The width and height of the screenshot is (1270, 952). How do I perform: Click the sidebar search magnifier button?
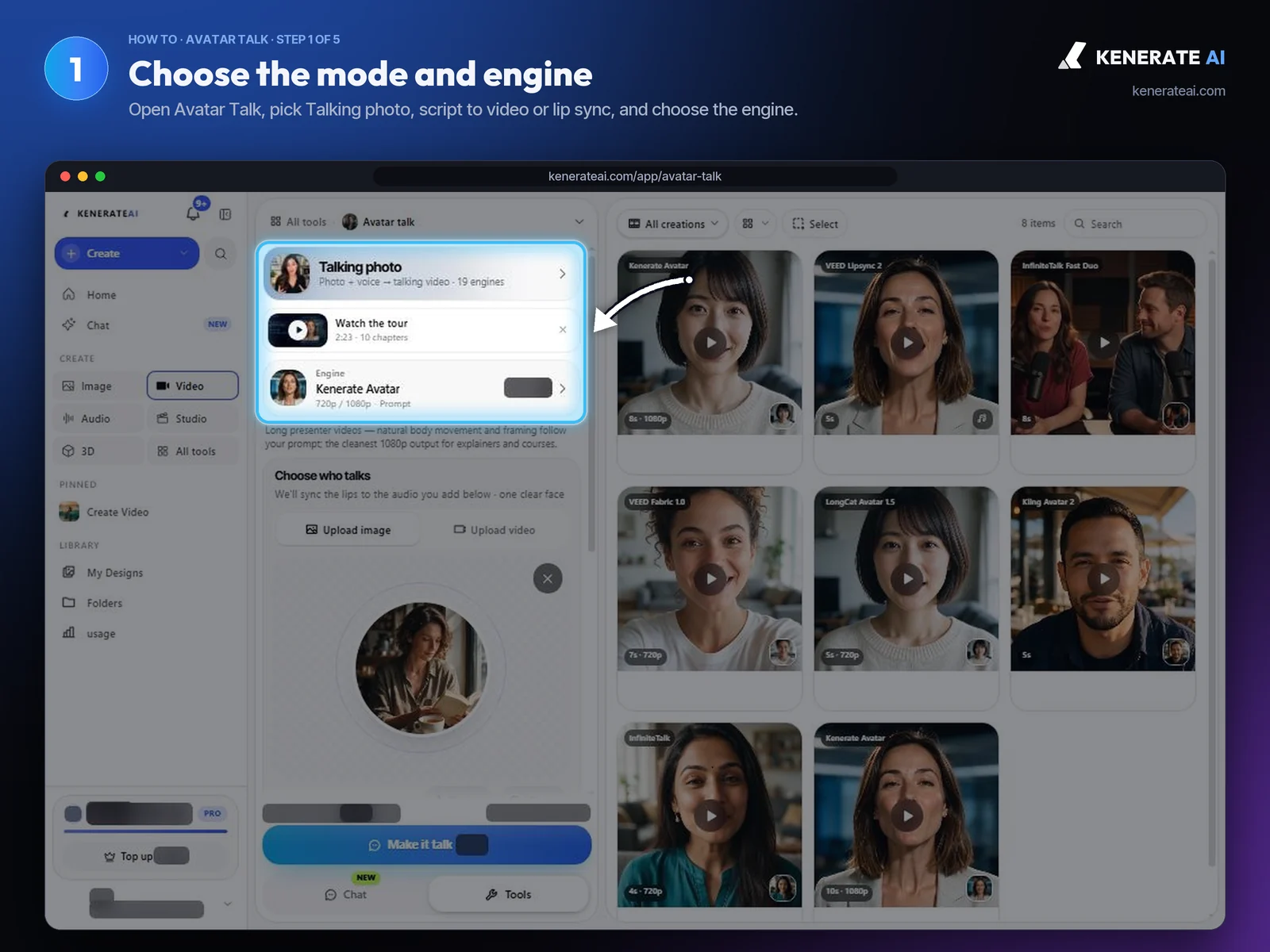coord(221,254)
